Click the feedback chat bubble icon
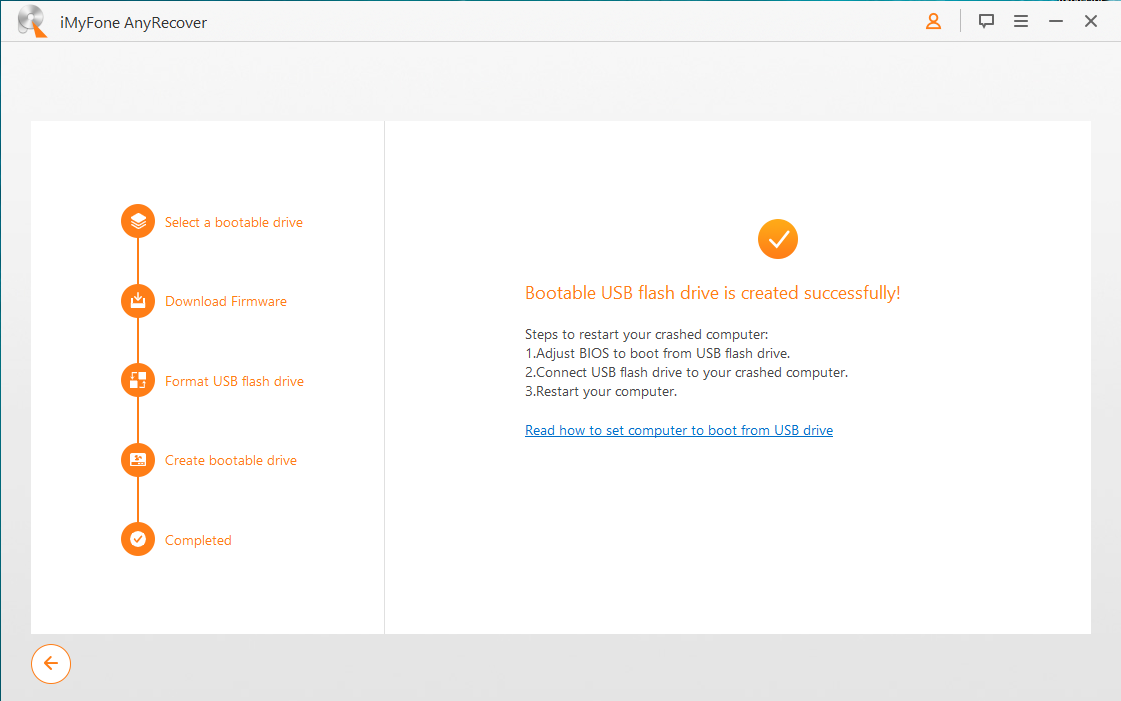Viewport: 1121px width, 701px height. [986, 20]
